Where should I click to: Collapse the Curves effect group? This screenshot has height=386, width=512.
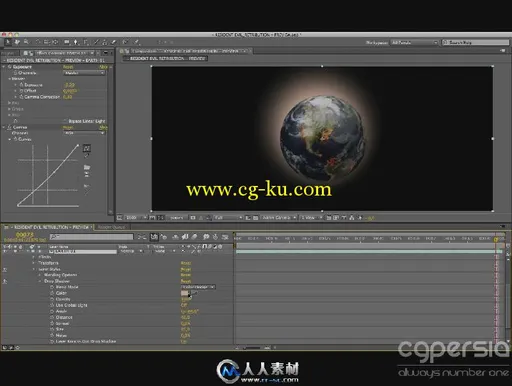4,127
